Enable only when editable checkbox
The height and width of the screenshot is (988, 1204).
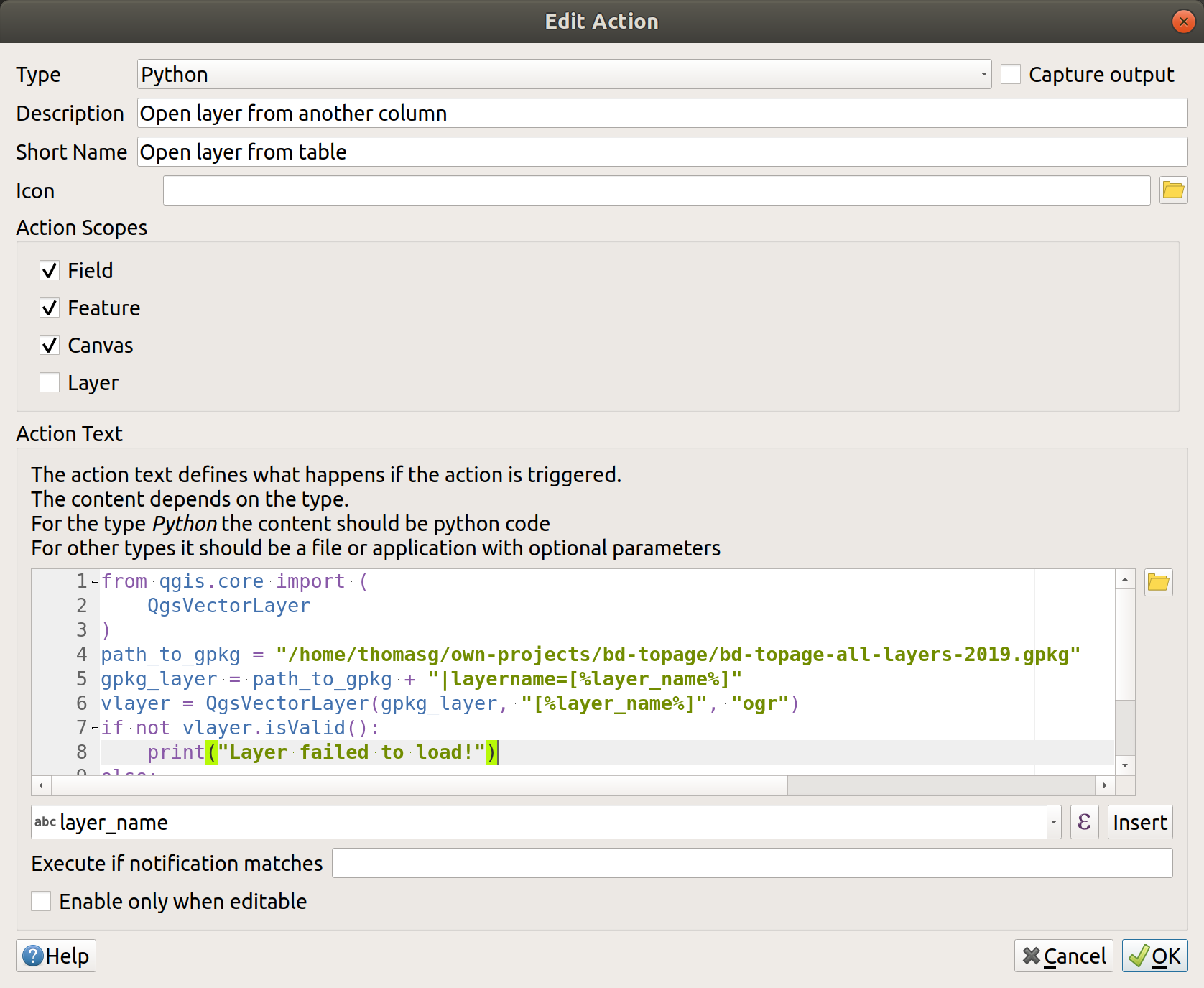(x=41, y=901)
